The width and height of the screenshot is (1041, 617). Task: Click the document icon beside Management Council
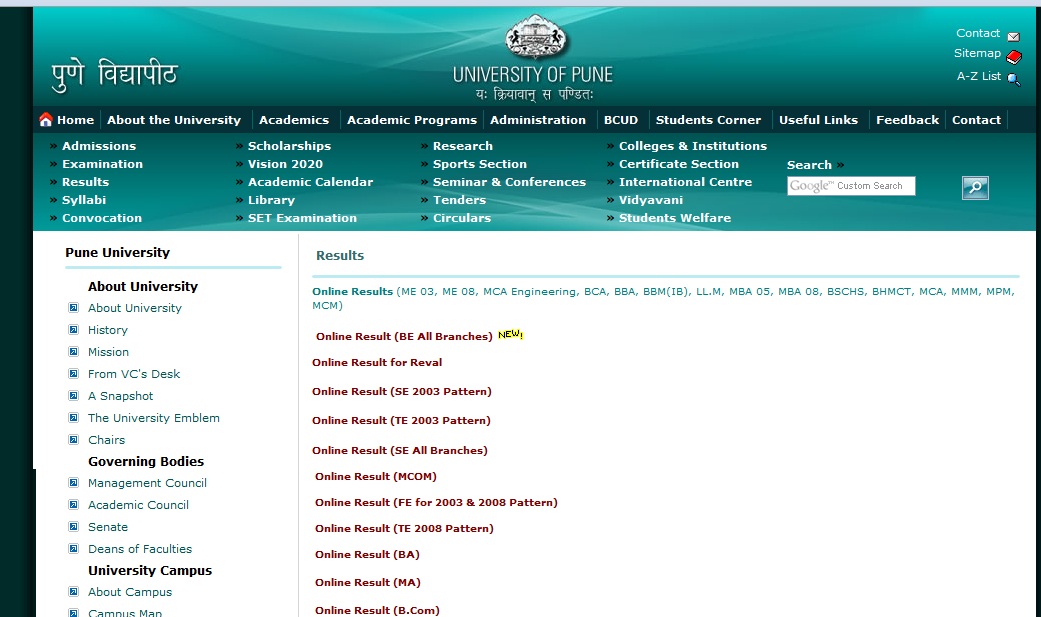pos(73,483)
